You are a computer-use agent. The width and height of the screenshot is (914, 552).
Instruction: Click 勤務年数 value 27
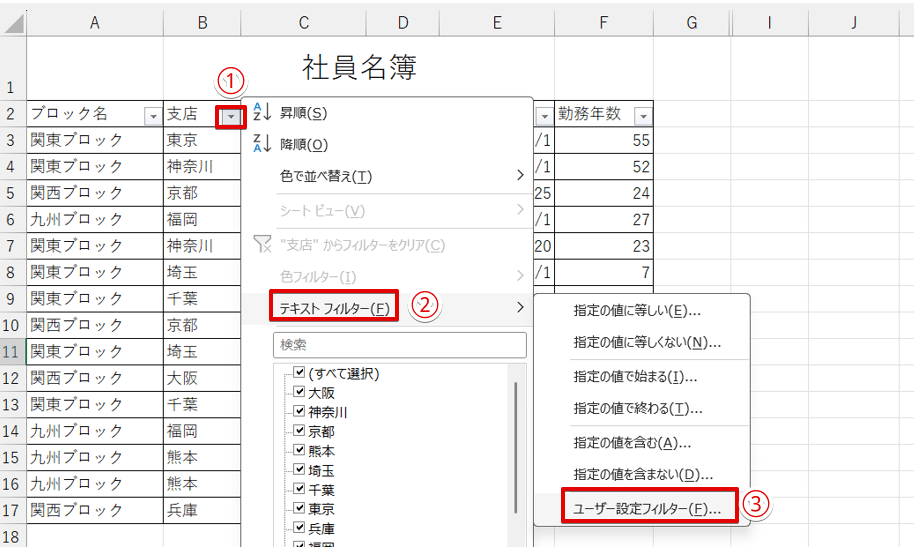(x=603, y=219)
